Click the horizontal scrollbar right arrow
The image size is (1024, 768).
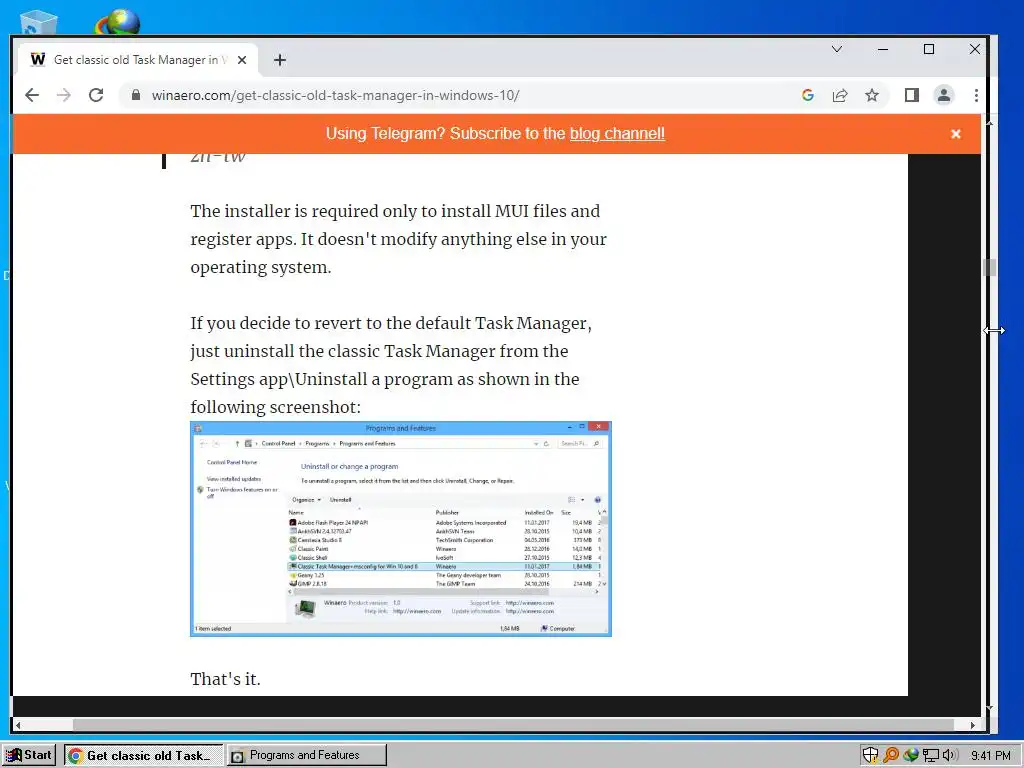973,725
